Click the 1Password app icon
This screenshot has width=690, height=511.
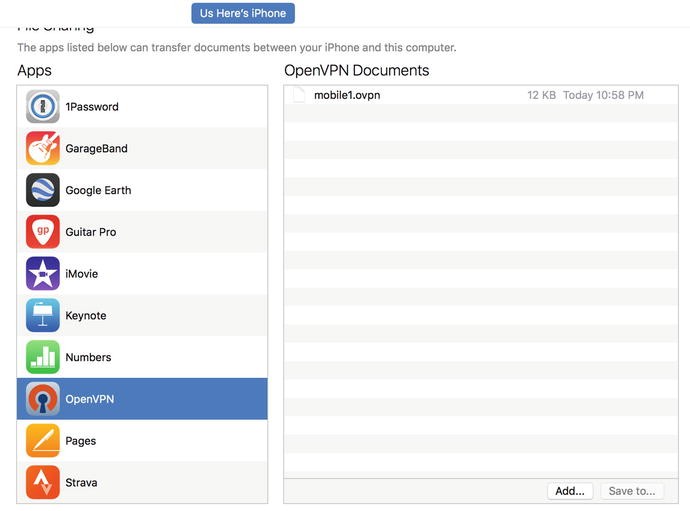43,107
